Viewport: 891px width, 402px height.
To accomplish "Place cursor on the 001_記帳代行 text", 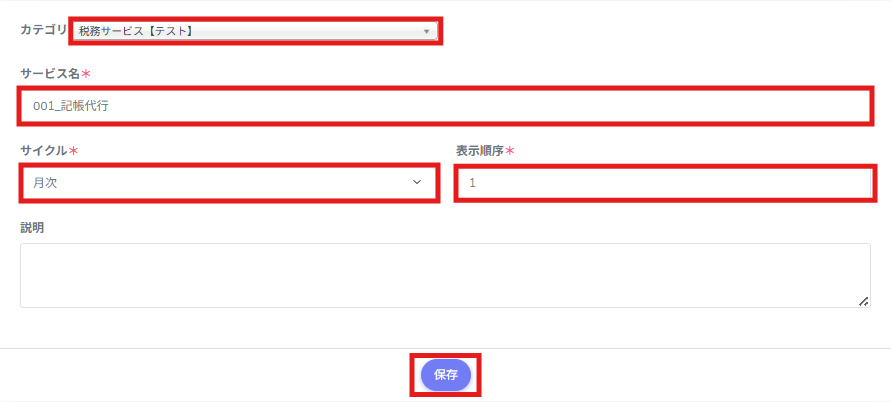I will (70, 106).
